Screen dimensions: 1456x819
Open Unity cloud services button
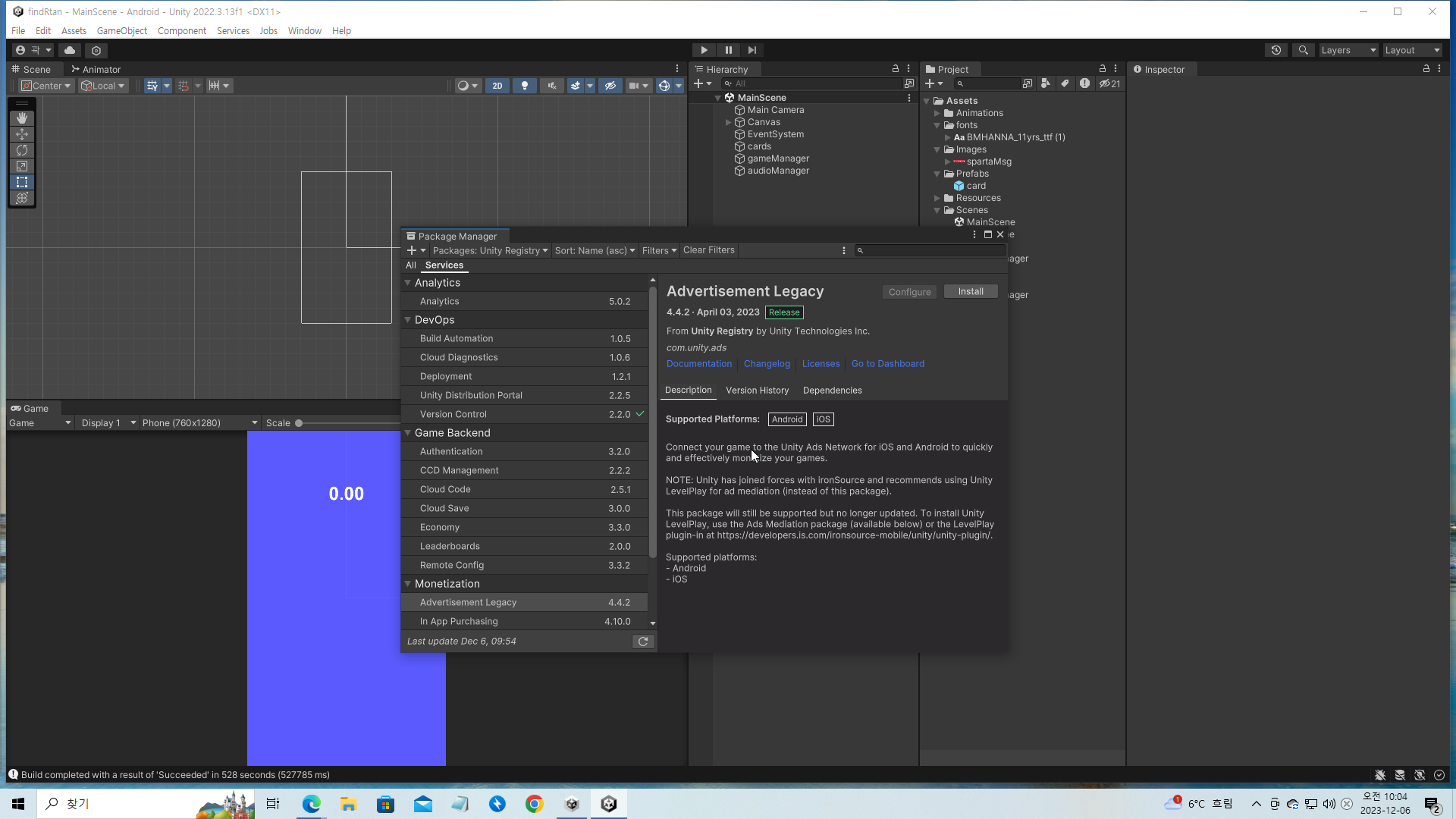tap(70, 50)
